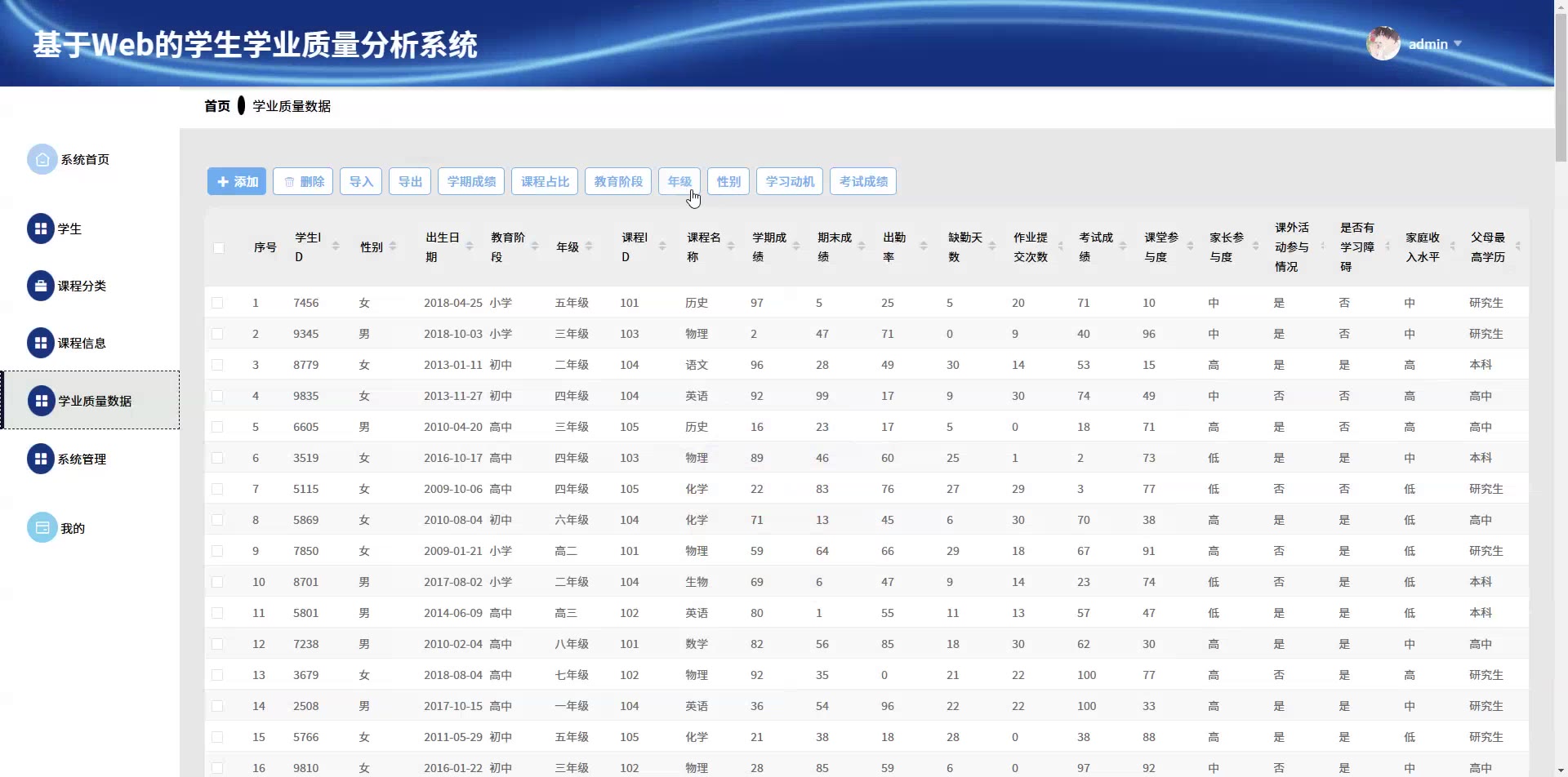Click the 删除 delete button
Viewport: 1568px width, 777px height.
click(303, 181)
